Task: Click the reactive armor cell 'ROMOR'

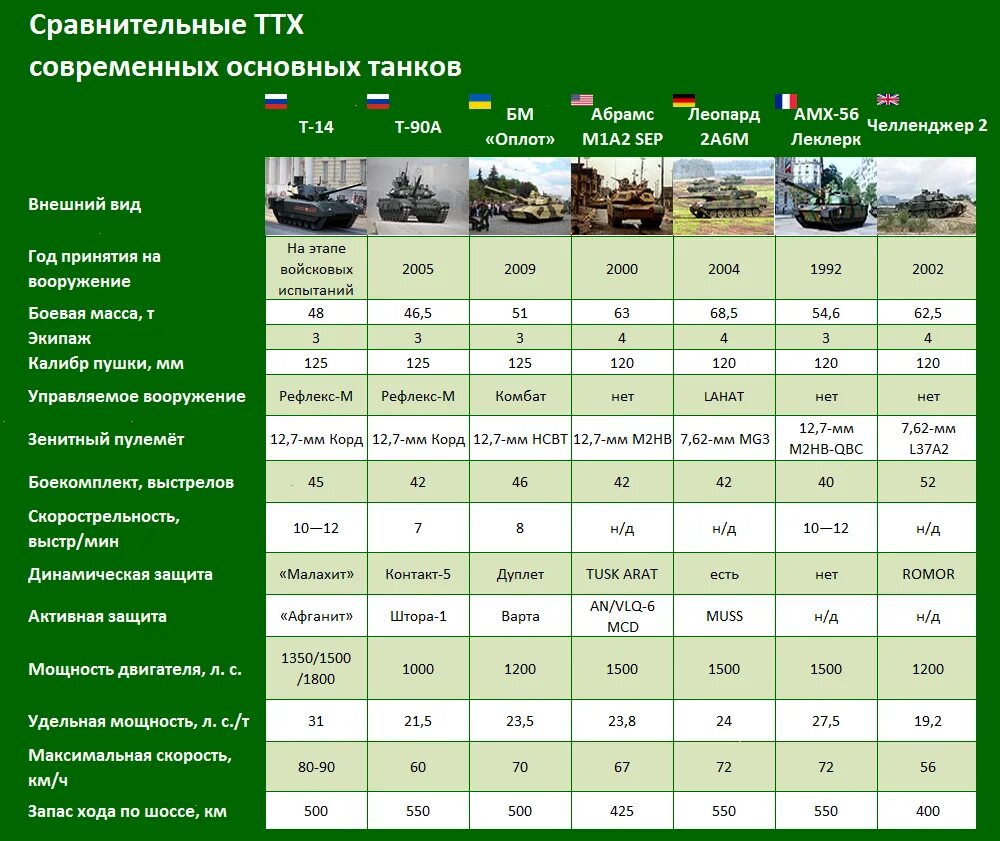Action: click(927, 574)
